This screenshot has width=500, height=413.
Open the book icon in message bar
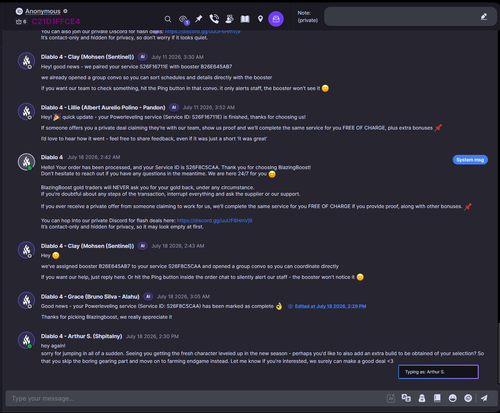(437, 398)
